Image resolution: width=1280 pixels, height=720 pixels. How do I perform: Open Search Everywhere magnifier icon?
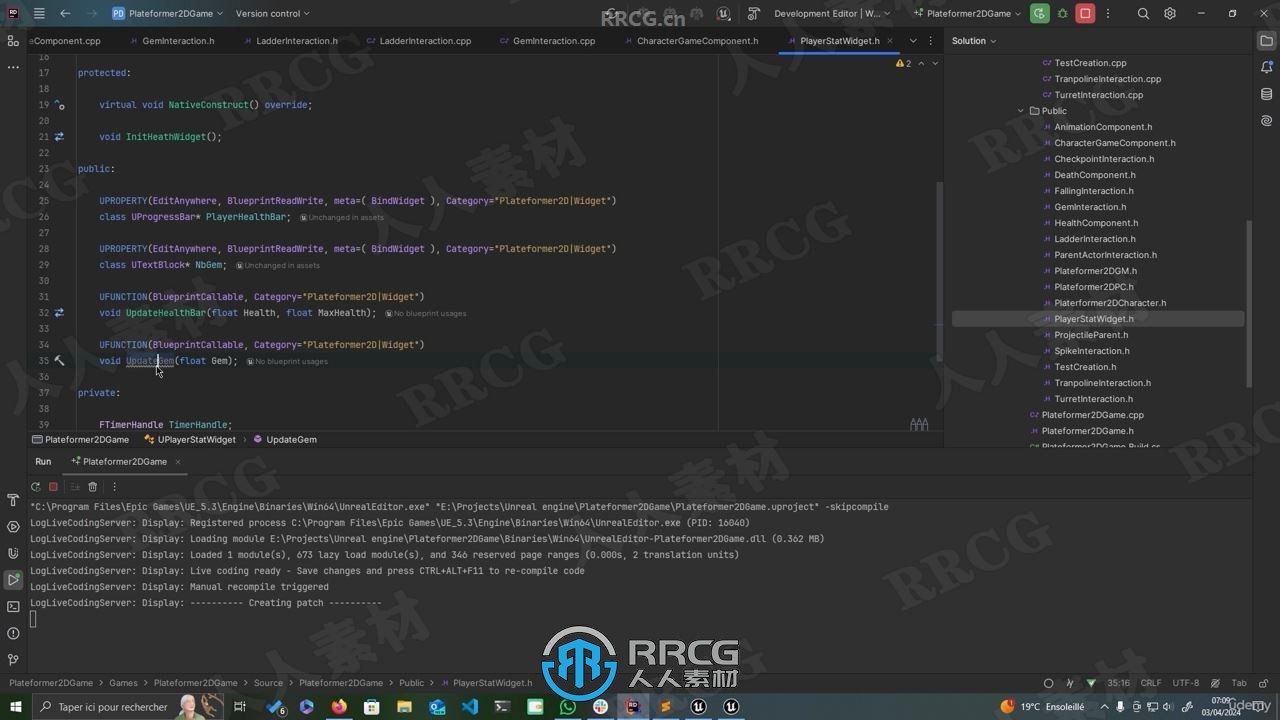pos(1143,13)
